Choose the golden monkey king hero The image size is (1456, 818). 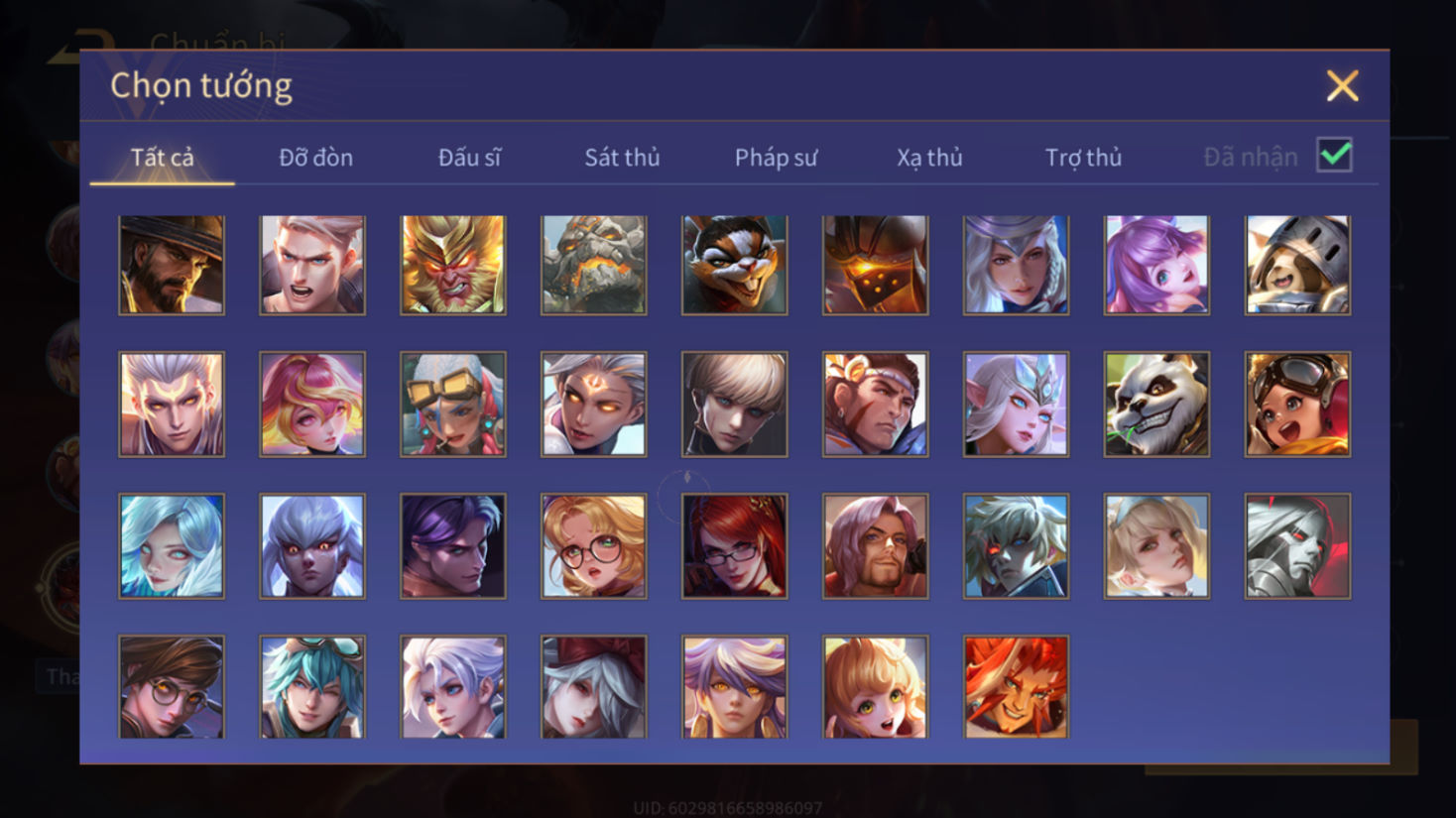tap(453, 265)
